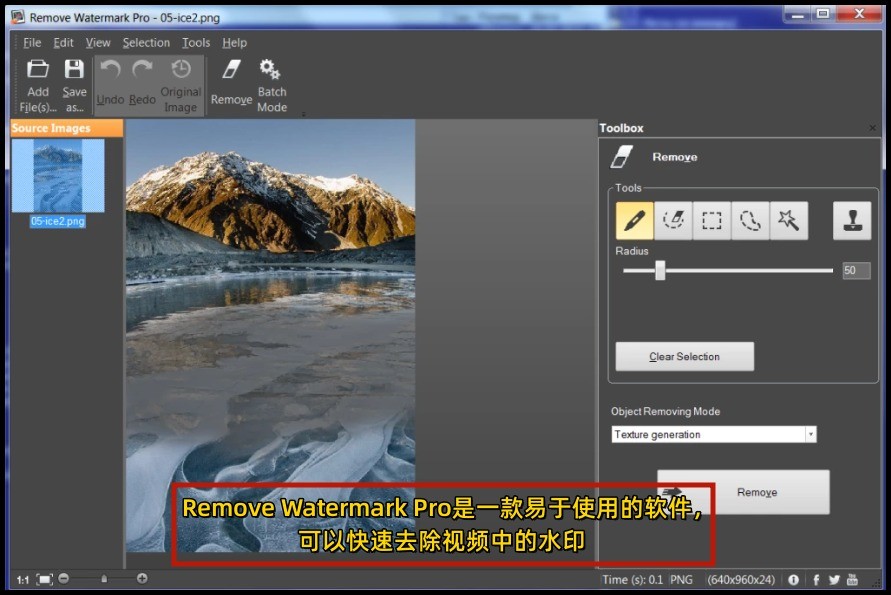Open the Tools menu
The width and height of the screenshot is (891, 595).
point(195,42)
